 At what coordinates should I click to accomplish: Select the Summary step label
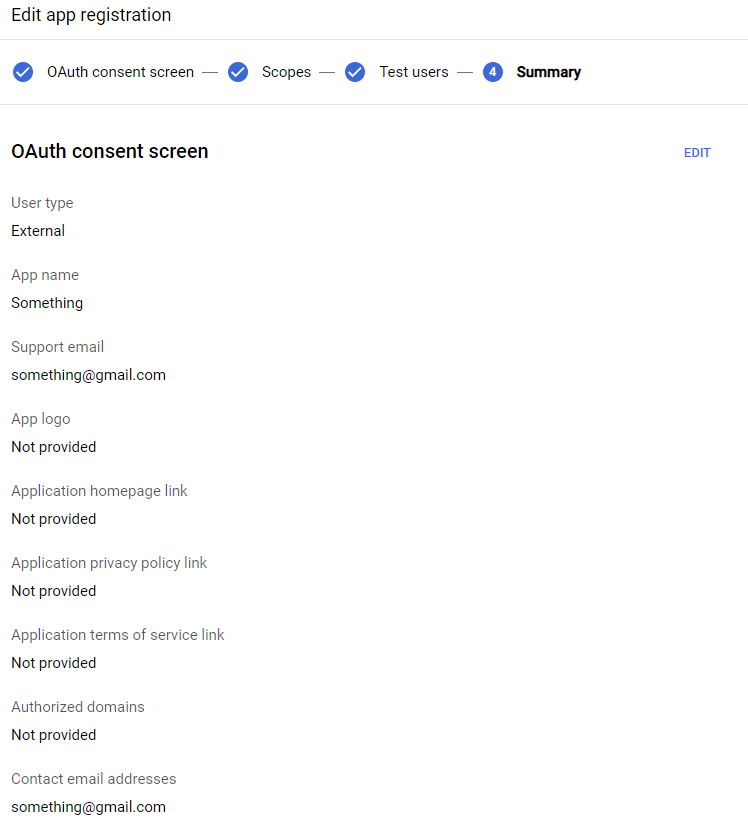point(548,72)
